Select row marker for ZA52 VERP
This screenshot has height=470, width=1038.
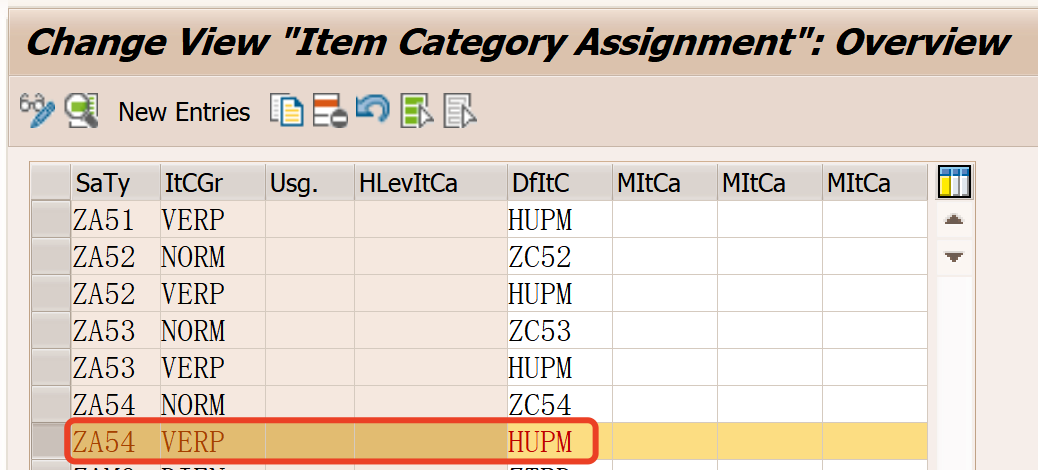click(x=51, y=294)
